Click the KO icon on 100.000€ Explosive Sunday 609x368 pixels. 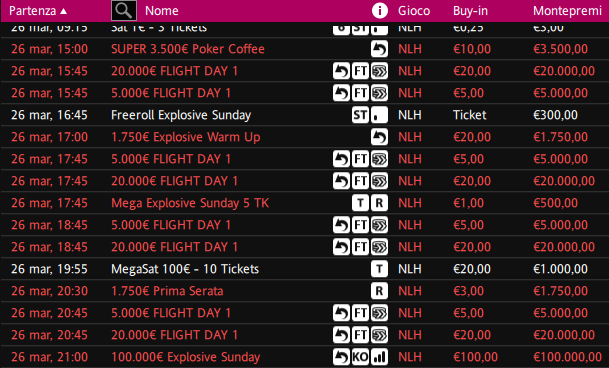[360, 357]
